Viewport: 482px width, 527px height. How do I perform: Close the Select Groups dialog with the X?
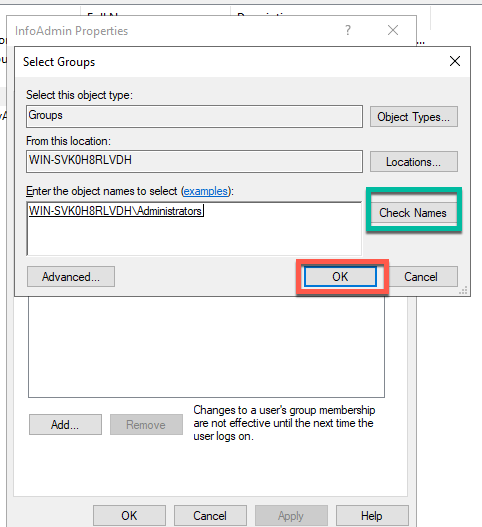click(x=455, y=61)
